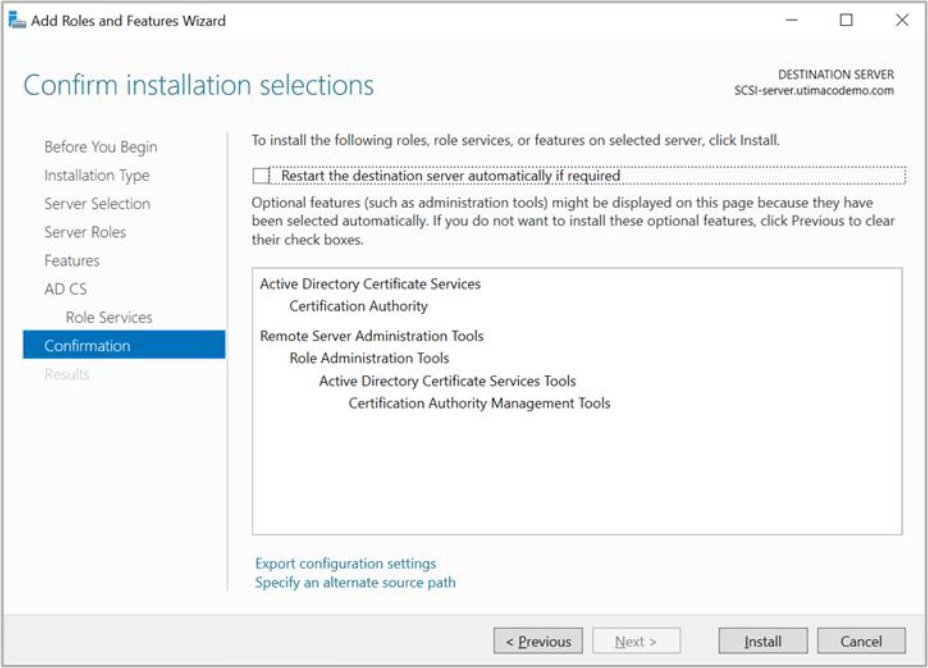The height and width of the screenshot is (668, 928).
Task: Select Active Directory Certificate Services entry
Action: click(x=370, y=284)
